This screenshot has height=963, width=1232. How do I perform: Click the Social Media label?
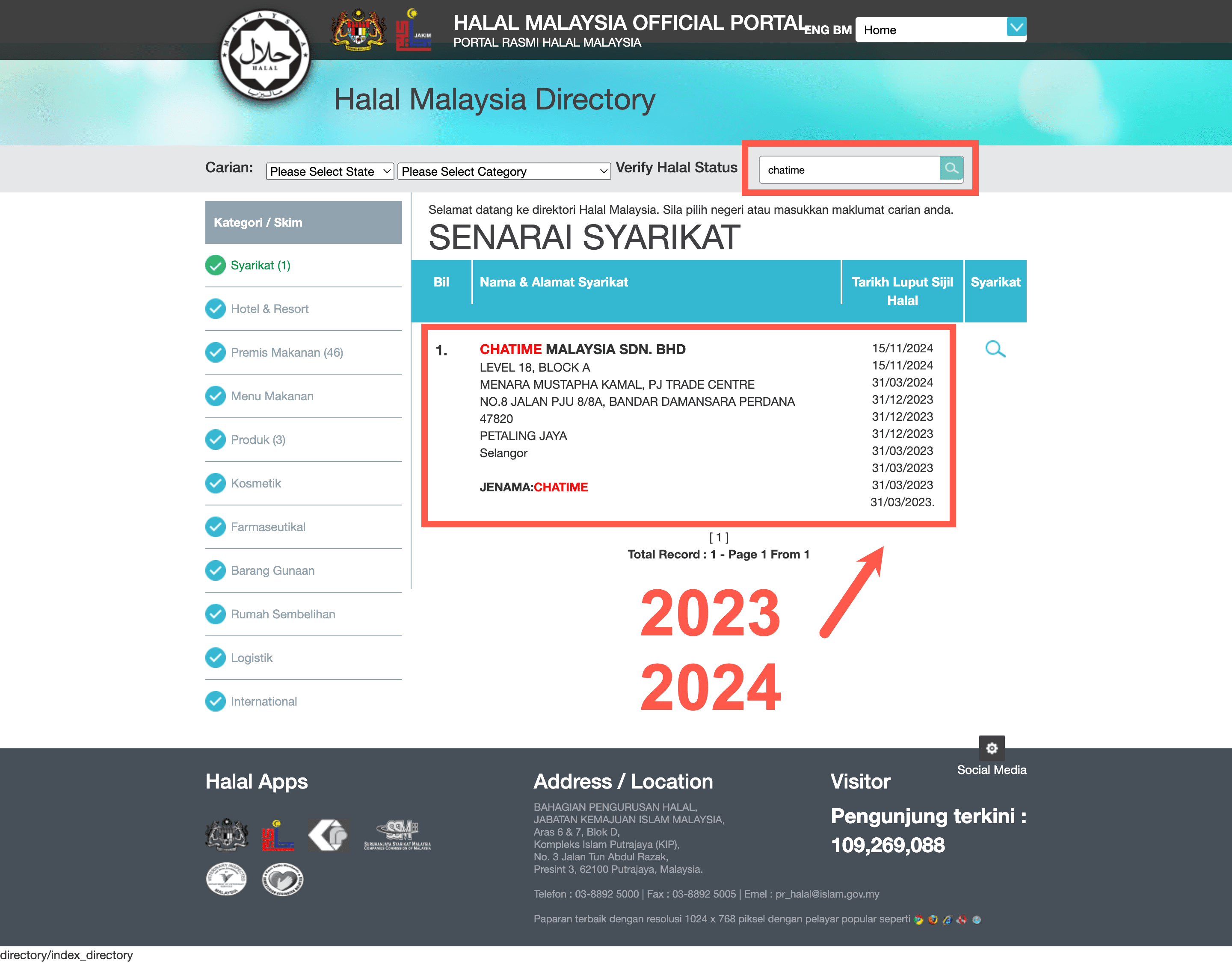point(991,770)
